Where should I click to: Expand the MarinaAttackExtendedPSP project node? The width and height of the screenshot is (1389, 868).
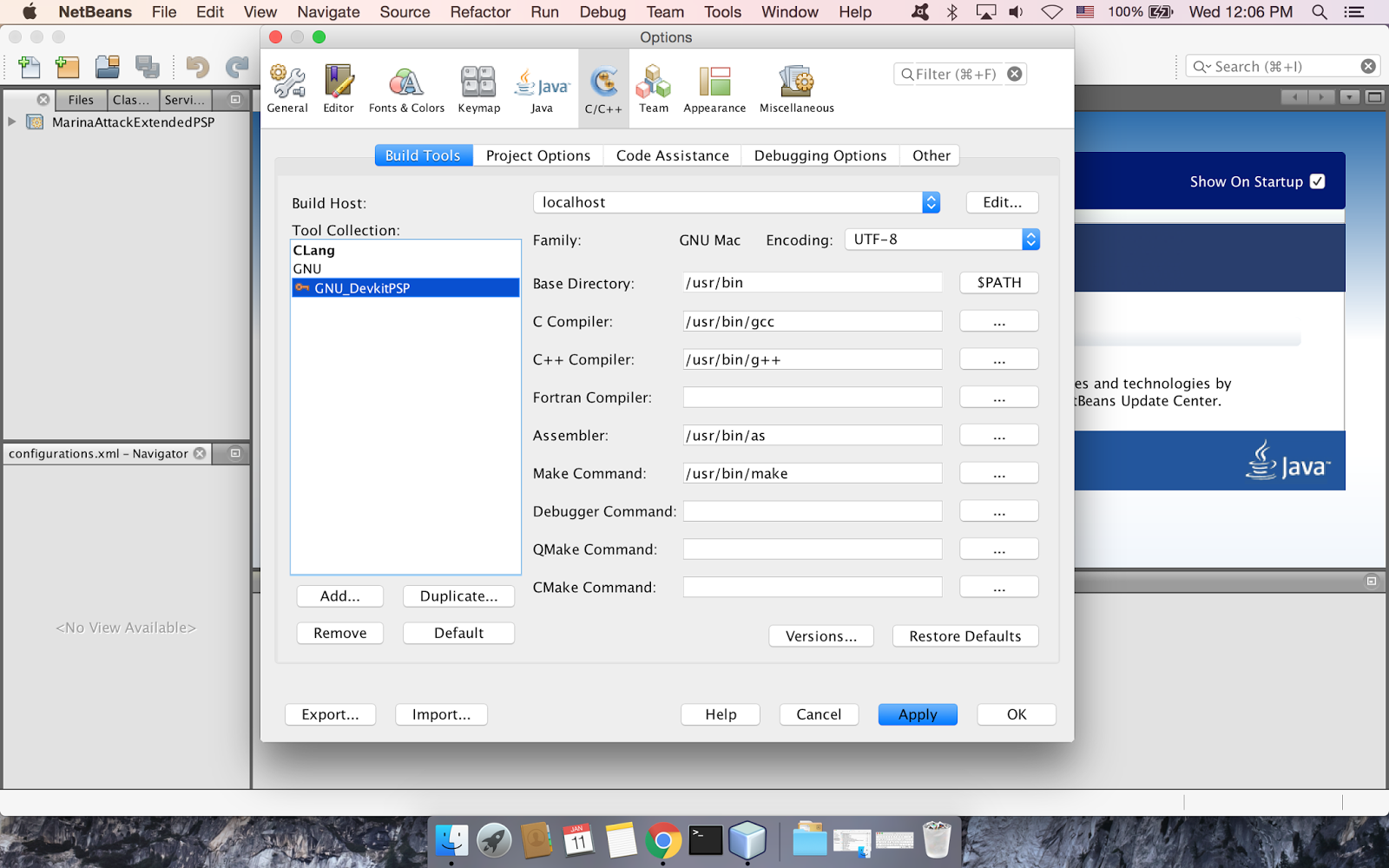(x=12, y=122)
